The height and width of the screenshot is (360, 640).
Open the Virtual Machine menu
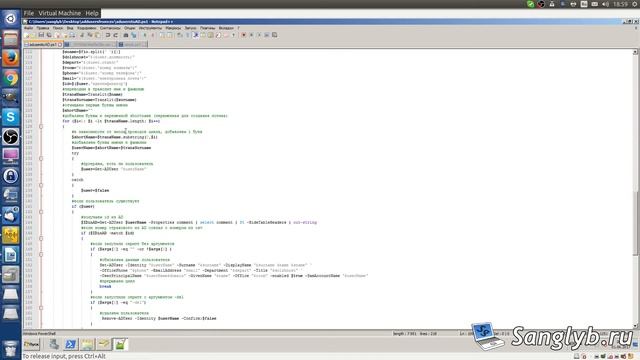point(59,13)
